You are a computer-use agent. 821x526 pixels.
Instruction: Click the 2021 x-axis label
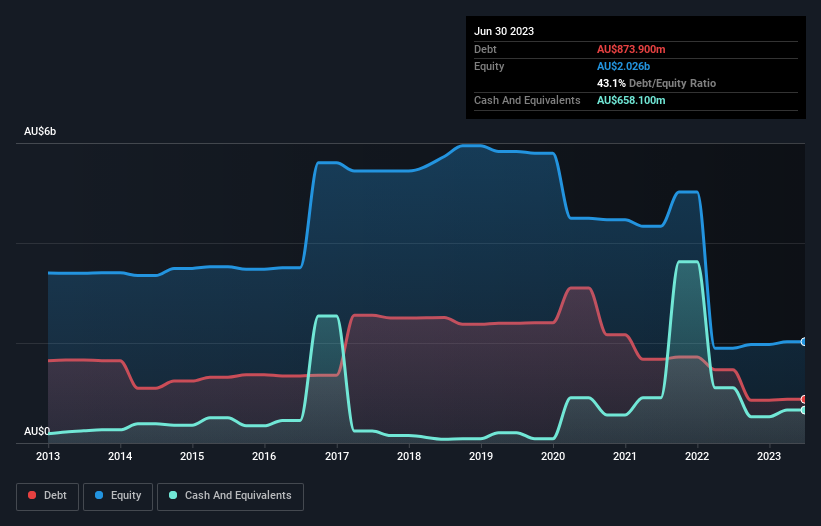(x=625, y=456)
